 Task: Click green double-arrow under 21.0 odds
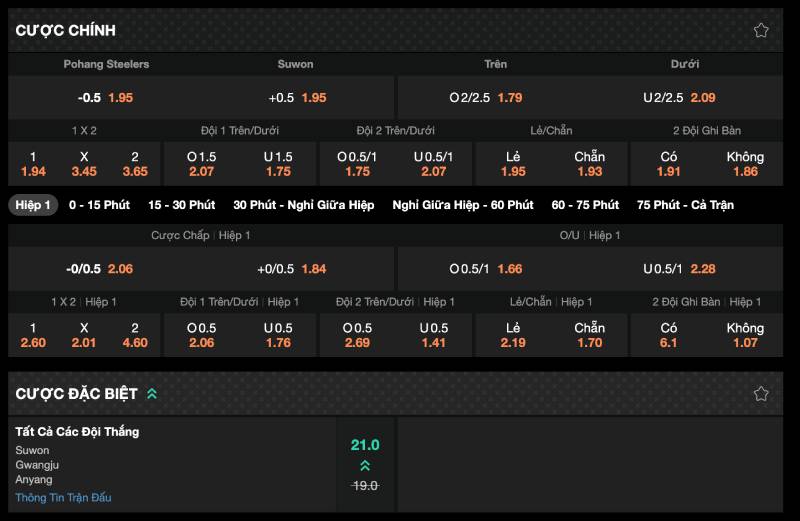point(365,465)
